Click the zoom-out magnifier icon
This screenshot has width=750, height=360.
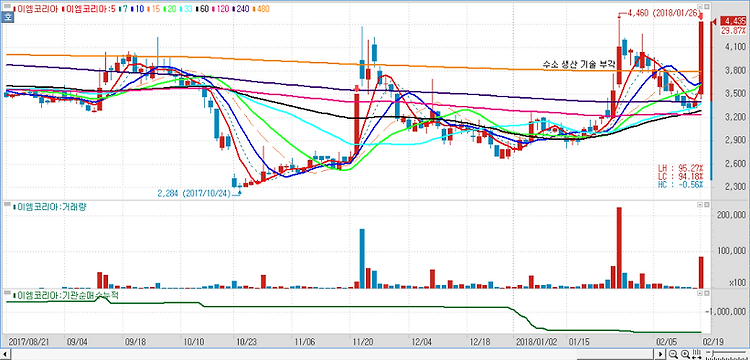pyautogui.click(x=673, y=354)
